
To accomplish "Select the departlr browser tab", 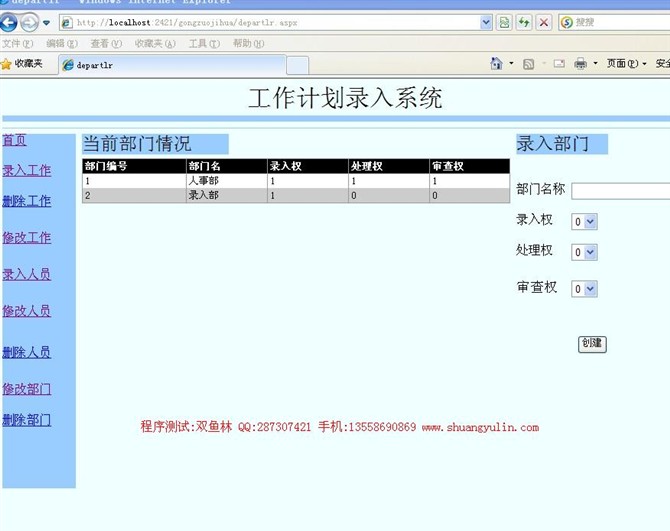I will pos(172,65).
